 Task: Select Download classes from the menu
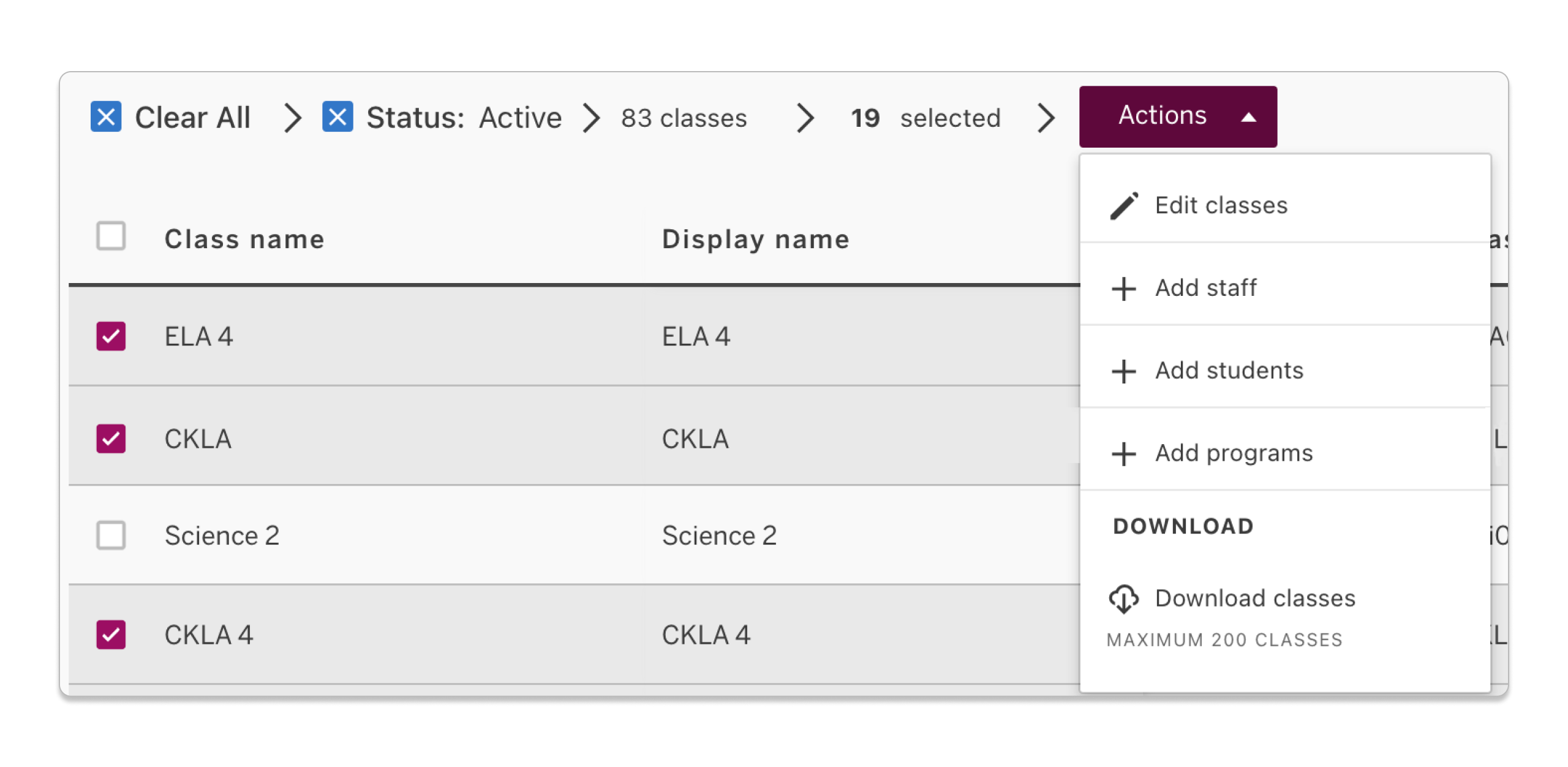(x=1256, y=599)
